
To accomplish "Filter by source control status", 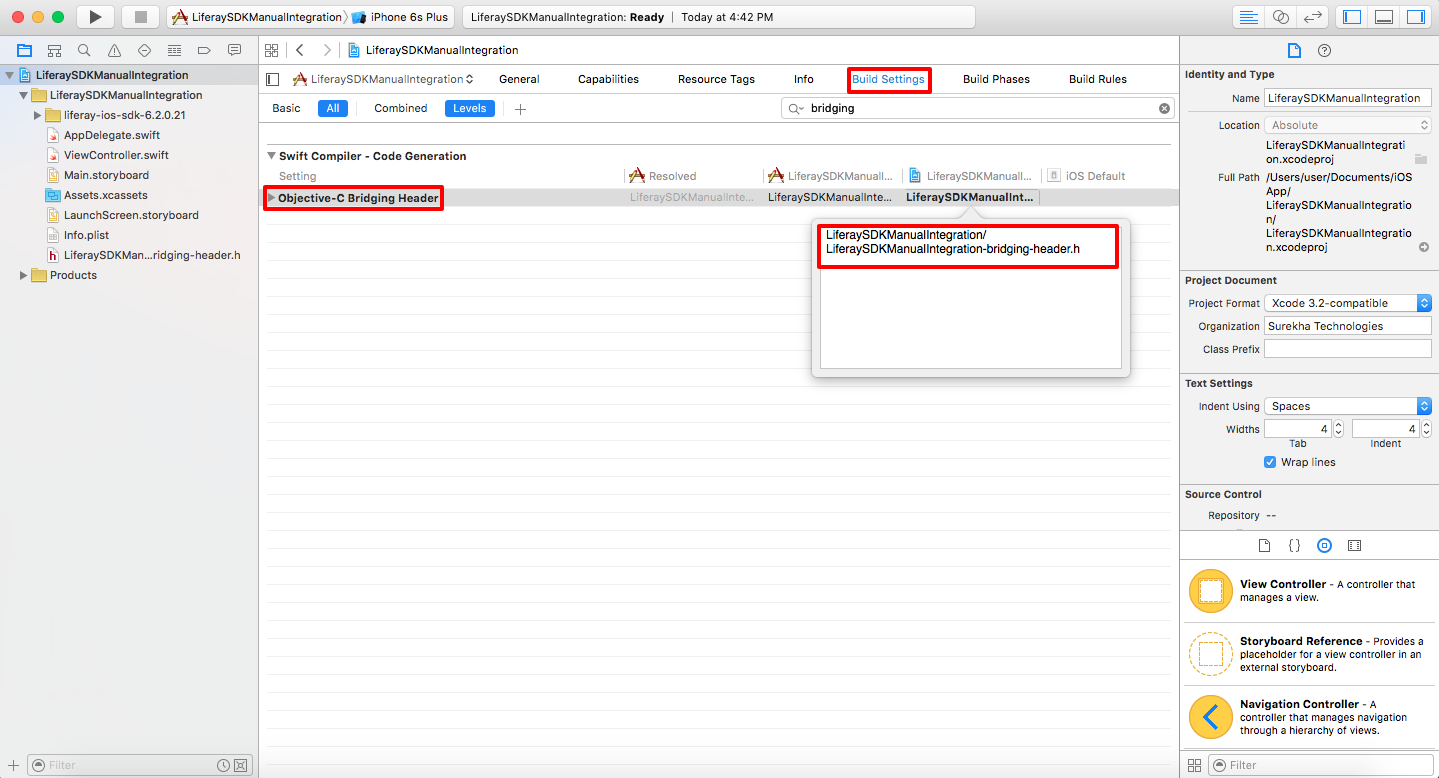I will coord(240,765).
